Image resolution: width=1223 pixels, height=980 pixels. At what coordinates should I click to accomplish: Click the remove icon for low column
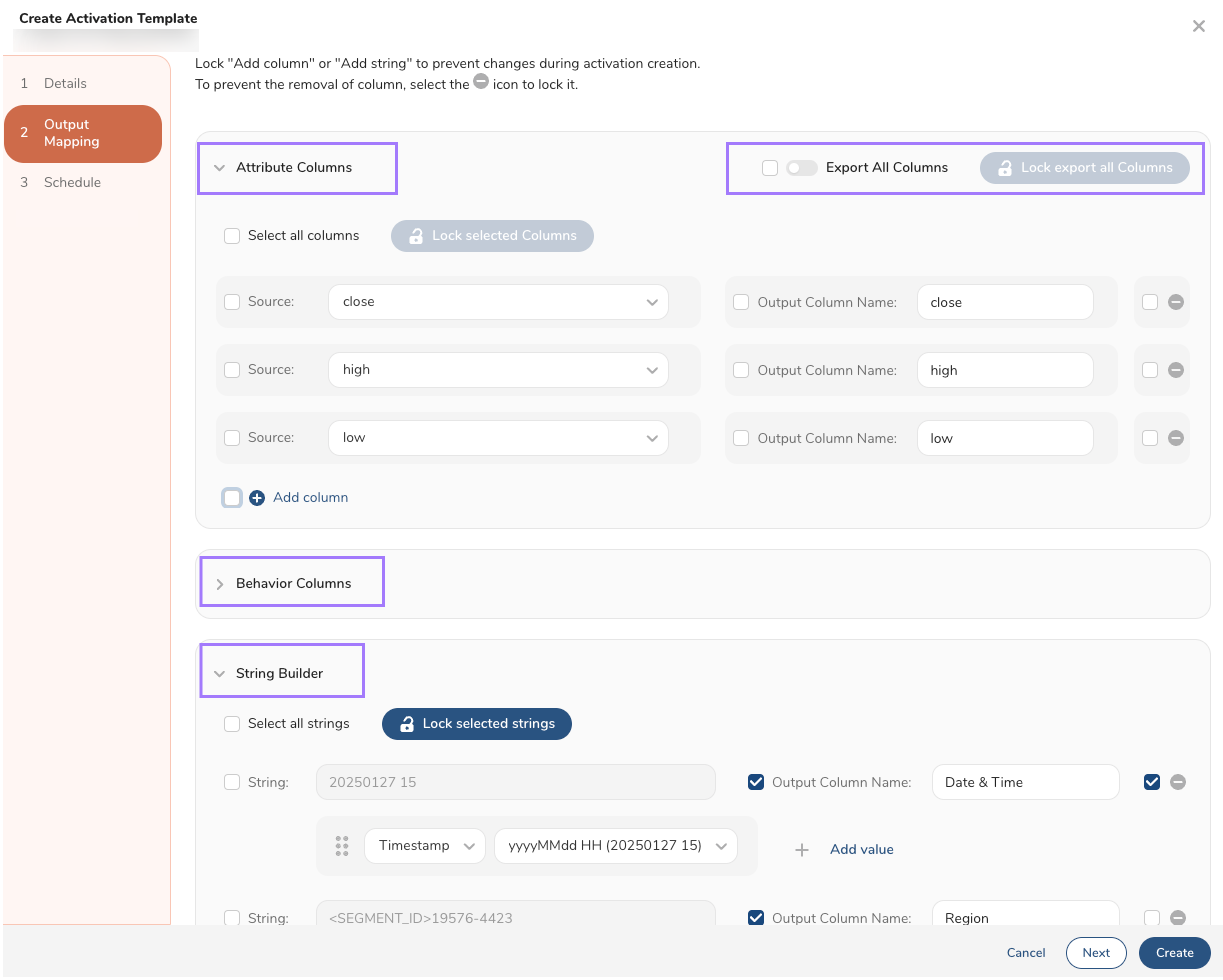pyautogui.click(x=1176, y=438)
